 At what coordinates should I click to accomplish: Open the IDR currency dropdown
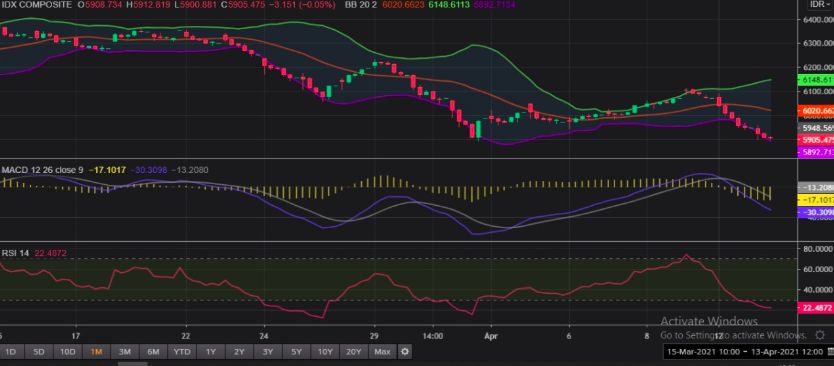[x=820, y=4]
